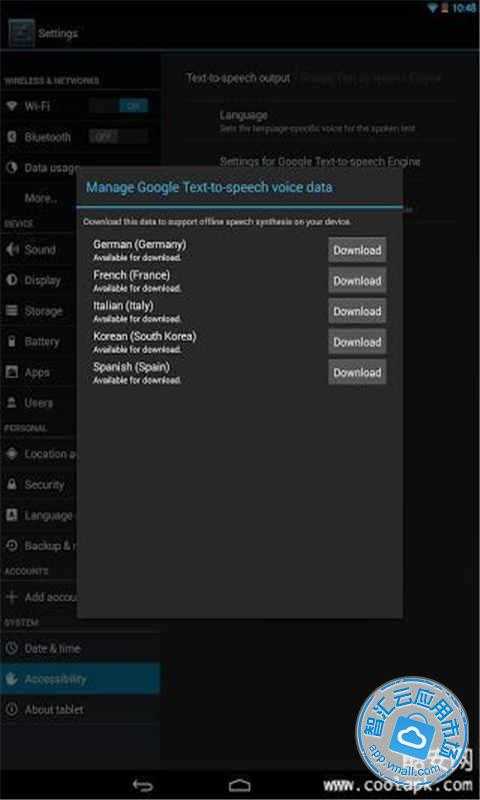The width and height of the screenshot is (480, 800).
Task: Click the Accessibility hand icon
Action: (12, 679)
